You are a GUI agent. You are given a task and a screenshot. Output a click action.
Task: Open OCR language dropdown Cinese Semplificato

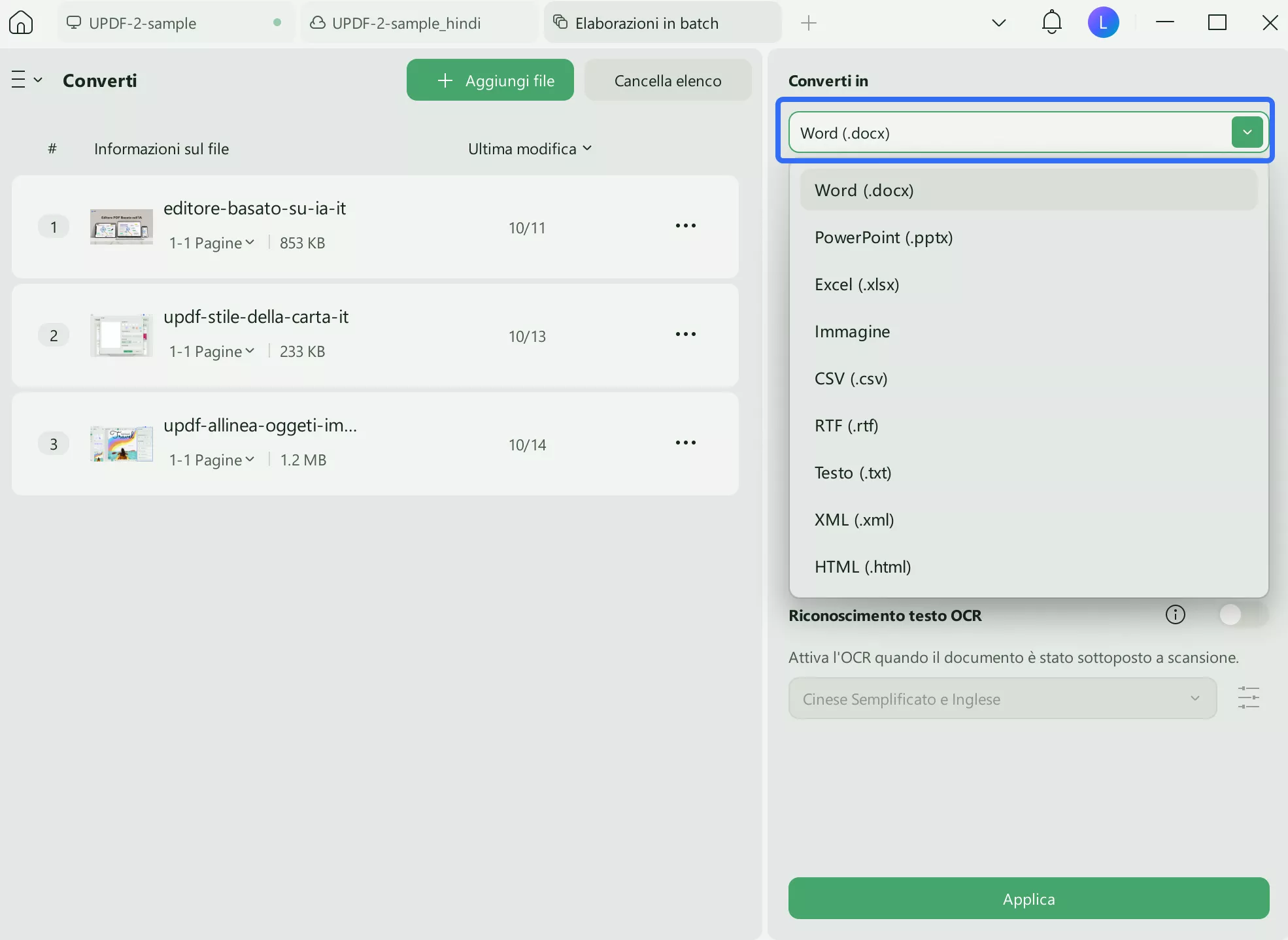click(x=1002, y=699)
